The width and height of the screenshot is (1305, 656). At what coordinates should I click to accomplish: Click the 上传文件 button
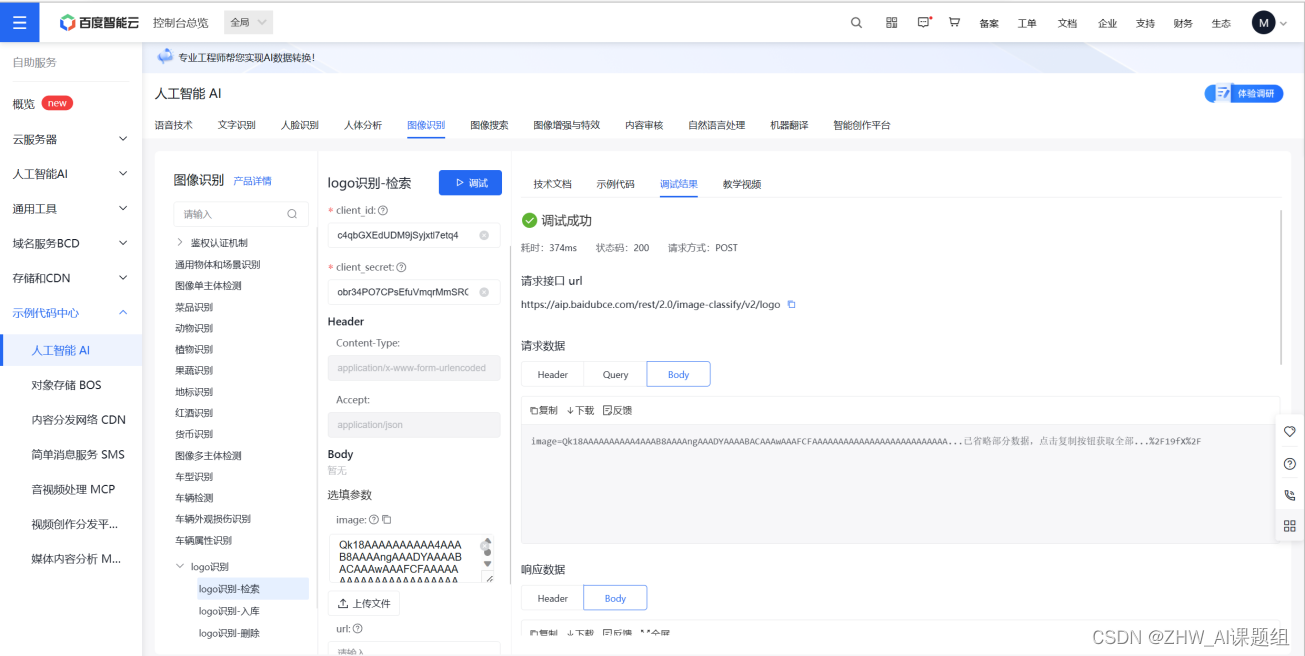point(364,603)
